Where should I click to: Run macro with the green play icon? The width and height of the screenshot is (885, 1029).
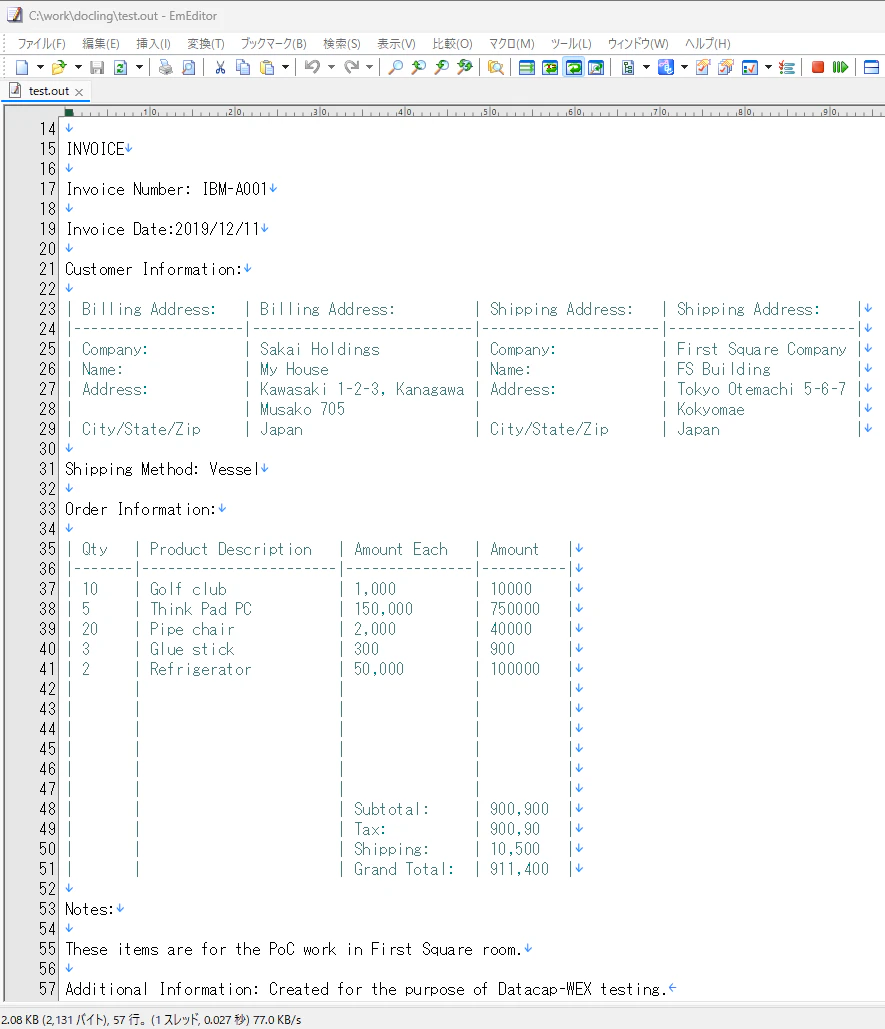tap(840, 67)
